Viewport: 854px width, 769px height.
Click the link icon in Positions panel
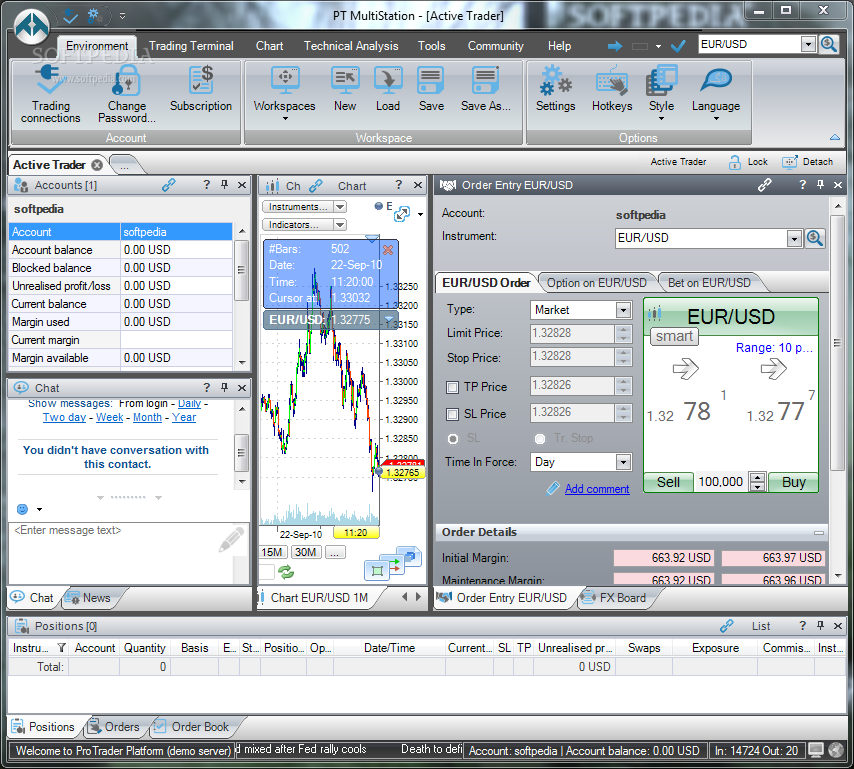click(727, 626)
